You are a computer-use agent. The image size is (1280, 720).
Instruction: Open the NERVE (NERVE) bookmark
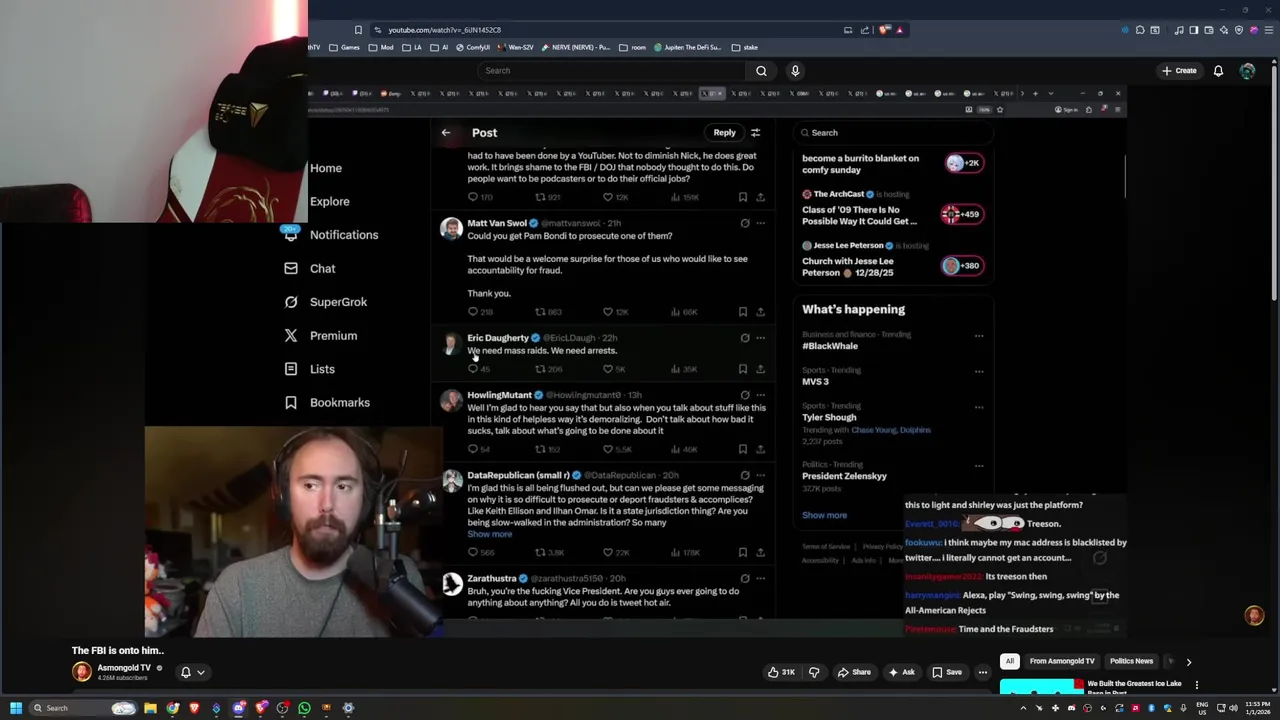coord(575,47)
